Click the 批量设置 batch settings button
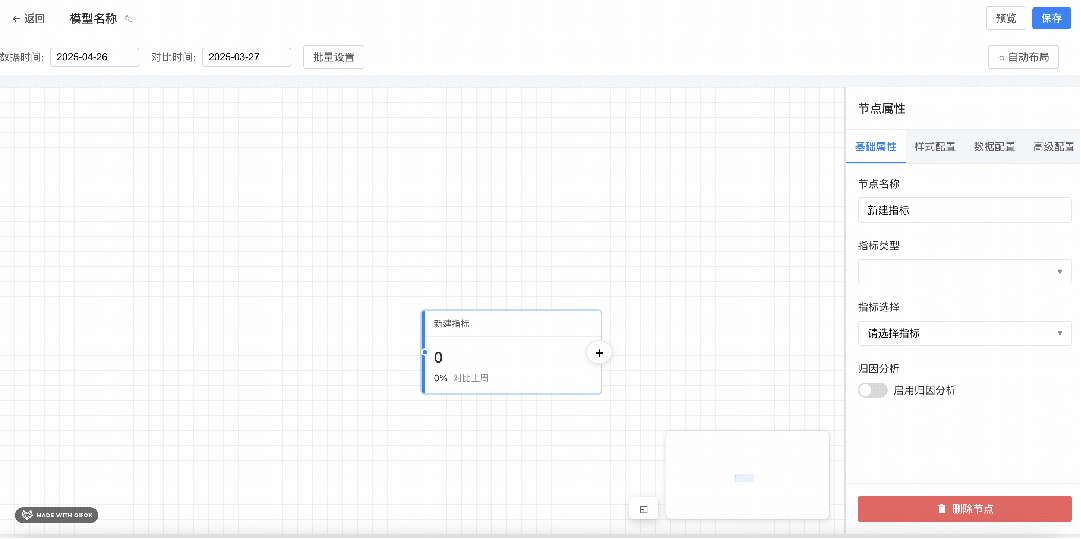 (x=334, y=57)
